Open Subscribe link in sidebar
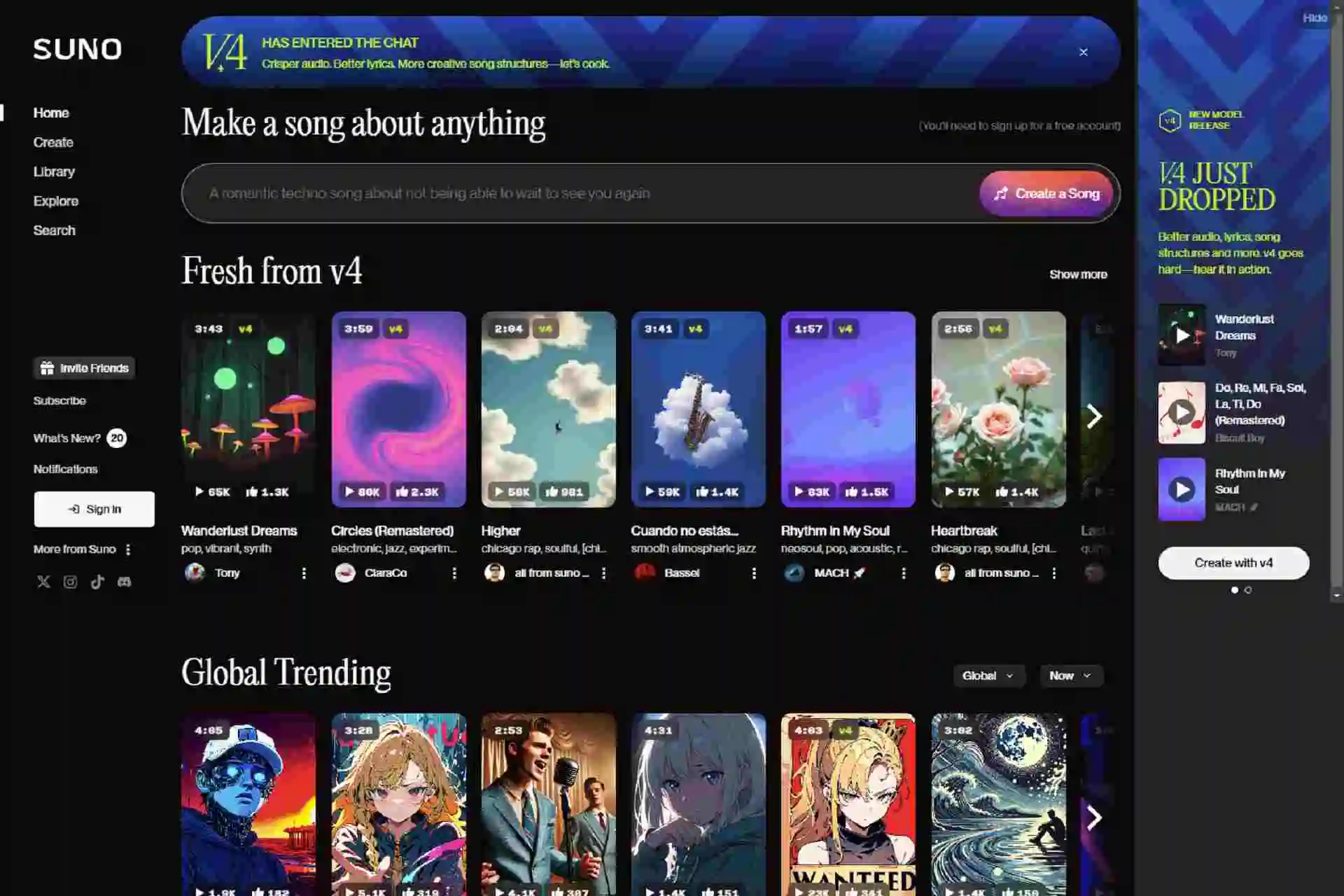Viewport: 1344px width, 896px height. point(59,400)
